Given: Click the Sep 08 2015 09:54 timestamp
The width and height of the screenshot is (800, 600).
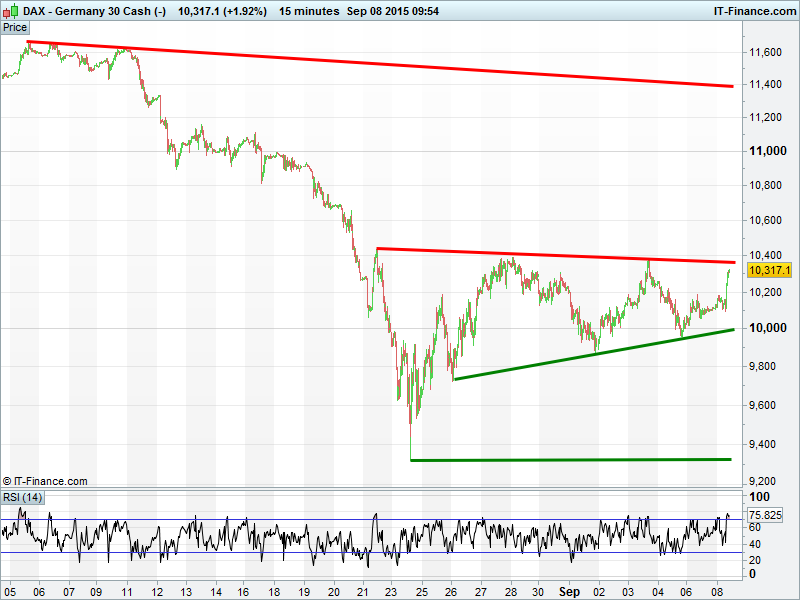Looking at the screenshot, I should 392,11.
